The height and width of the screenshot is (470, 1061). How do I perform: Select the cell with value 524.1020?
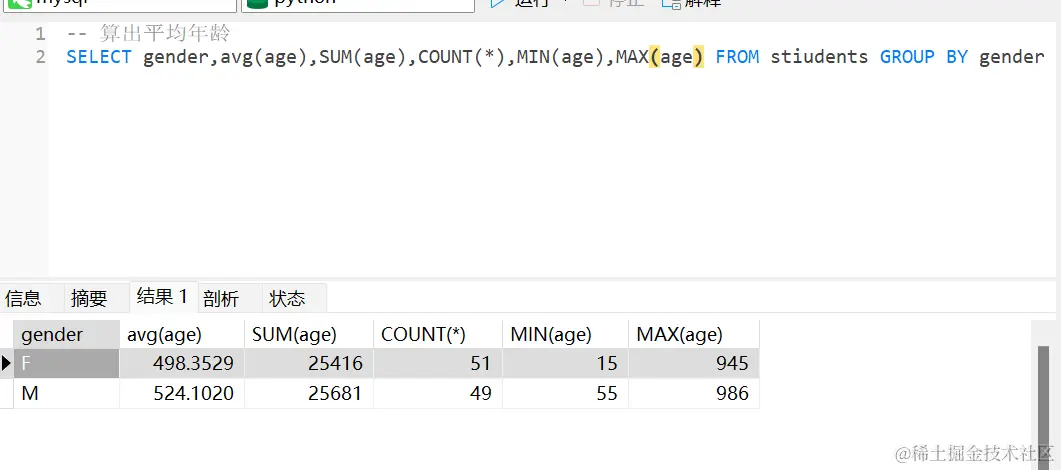182,394
